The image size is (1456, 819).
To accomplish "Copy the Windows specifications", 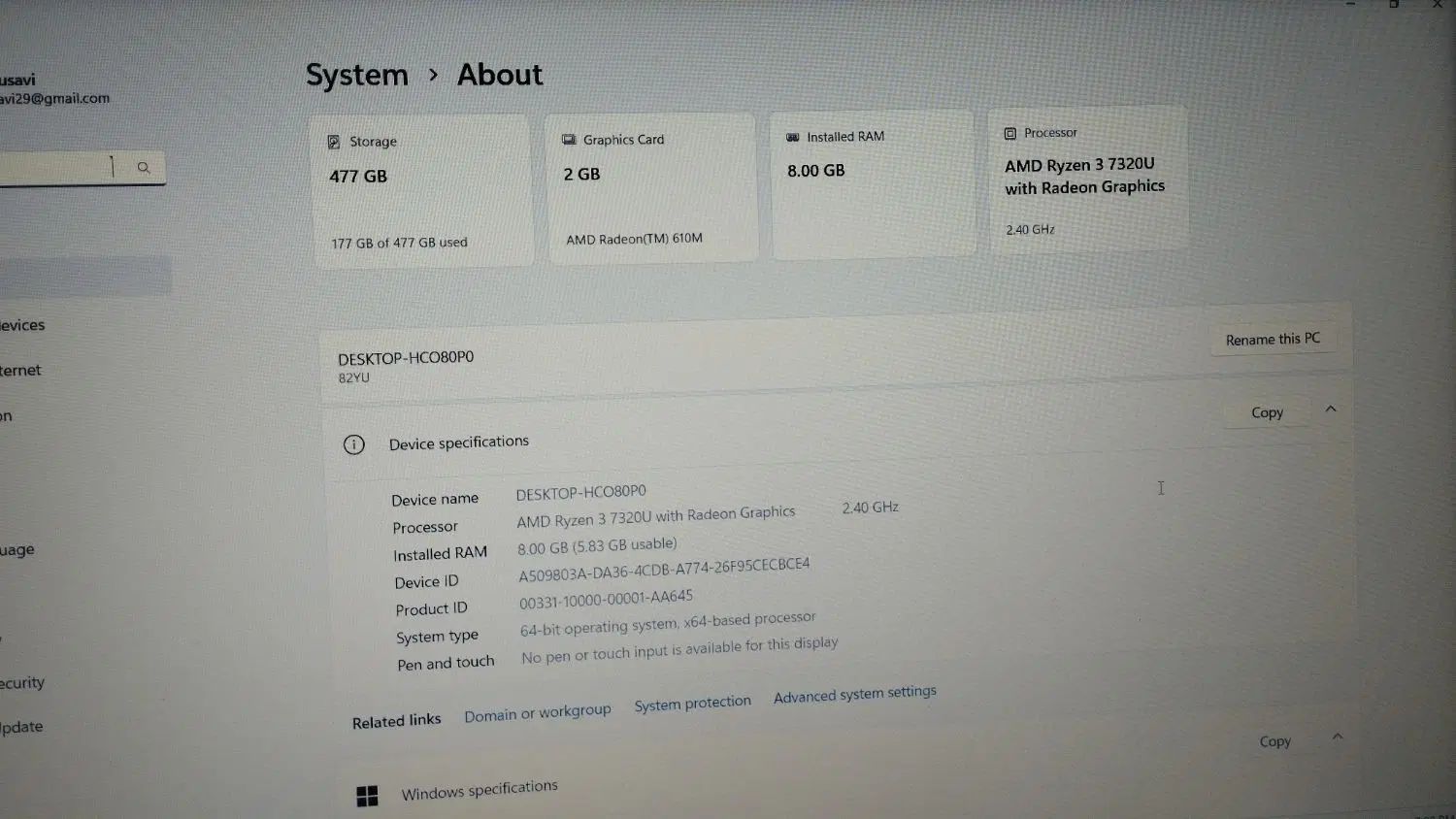I will pos(1274,741).
